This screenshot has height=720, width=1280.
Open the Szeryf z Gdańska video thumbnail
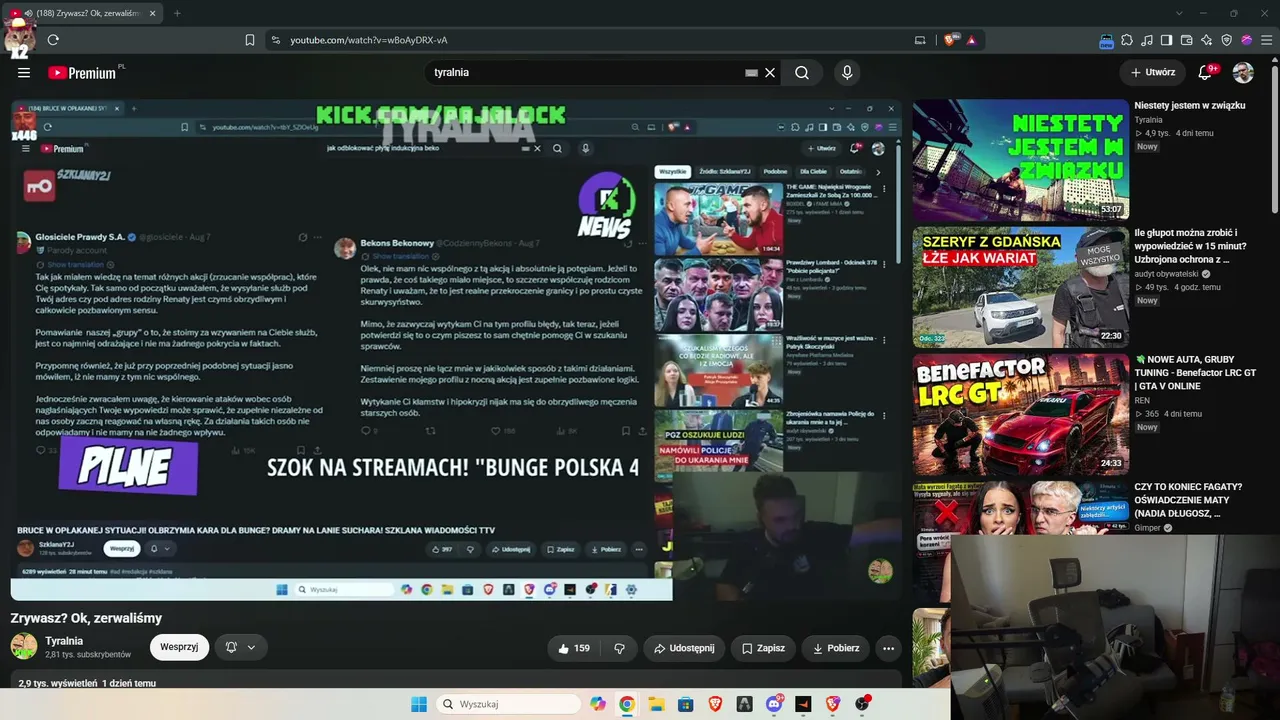pyautogui.click(x=1020, y=287)
